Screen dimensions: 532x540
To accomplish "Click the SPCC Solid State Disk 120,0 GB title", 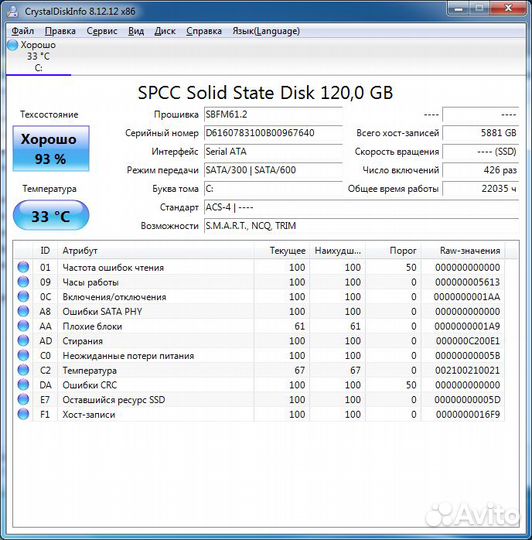I will [x=265, y=93].
